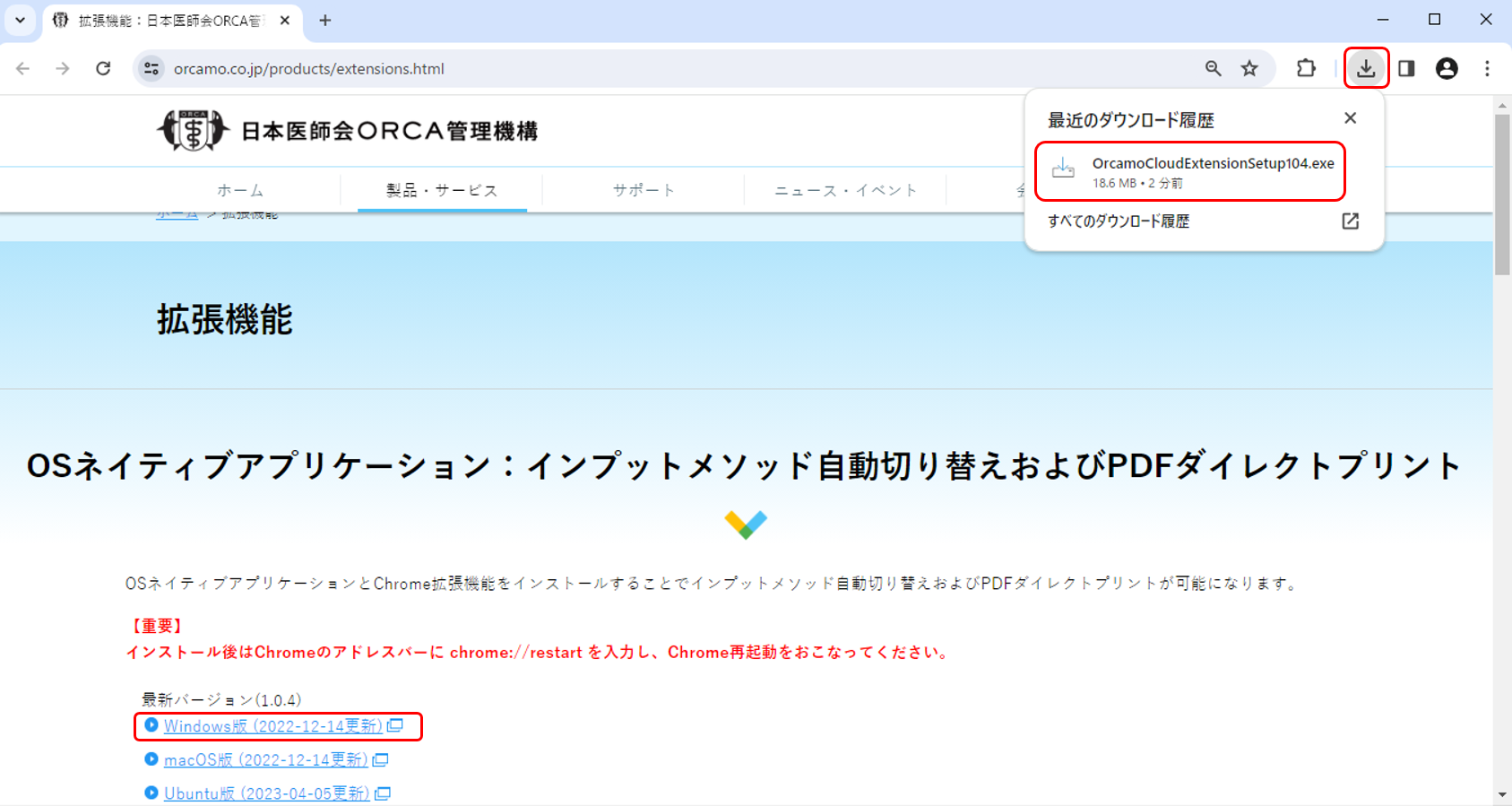1512x806 pixels.
Task: Click the downloaded file icon
Action: pos(1063,169)
